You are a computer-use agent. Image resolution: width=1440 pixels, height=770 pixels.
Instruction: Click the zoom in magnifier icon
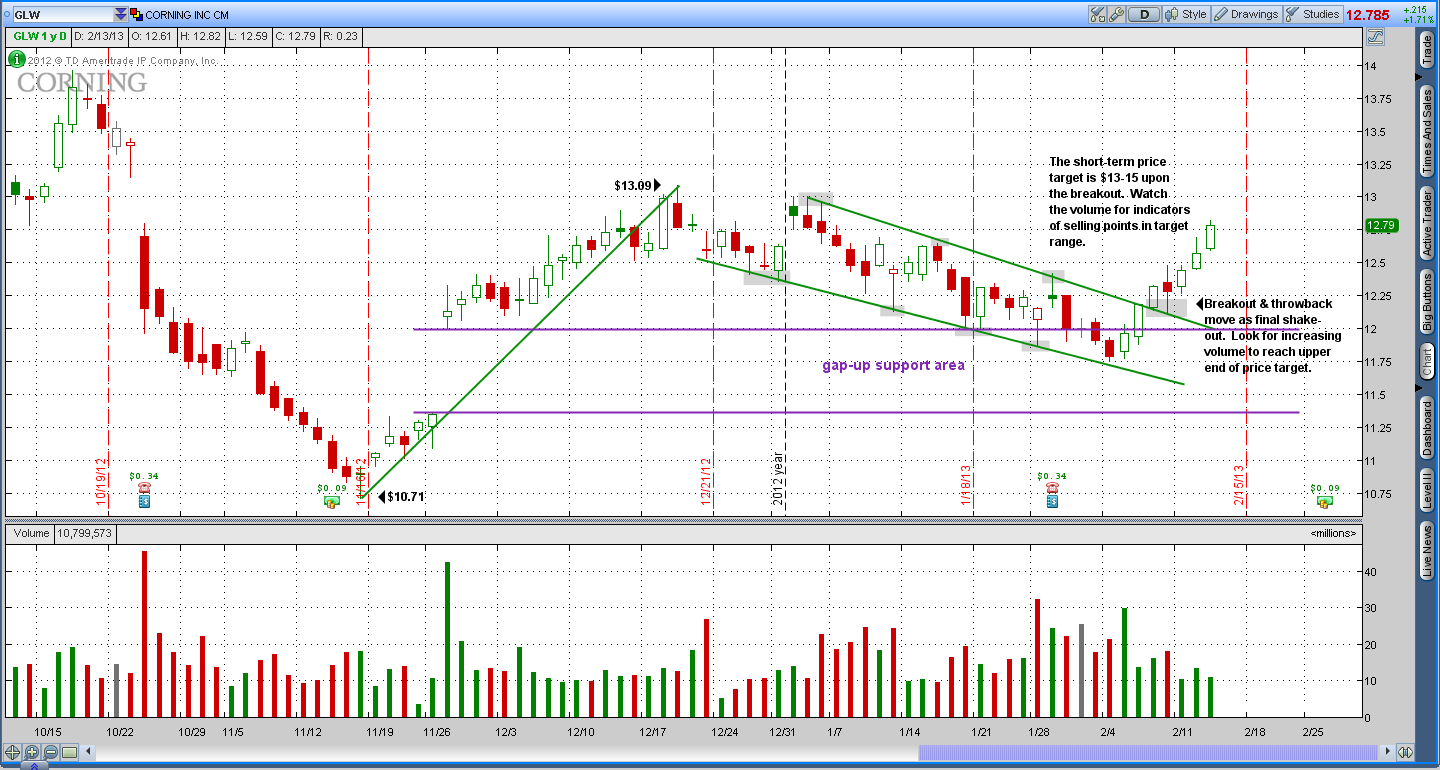(x=32, y=752)
